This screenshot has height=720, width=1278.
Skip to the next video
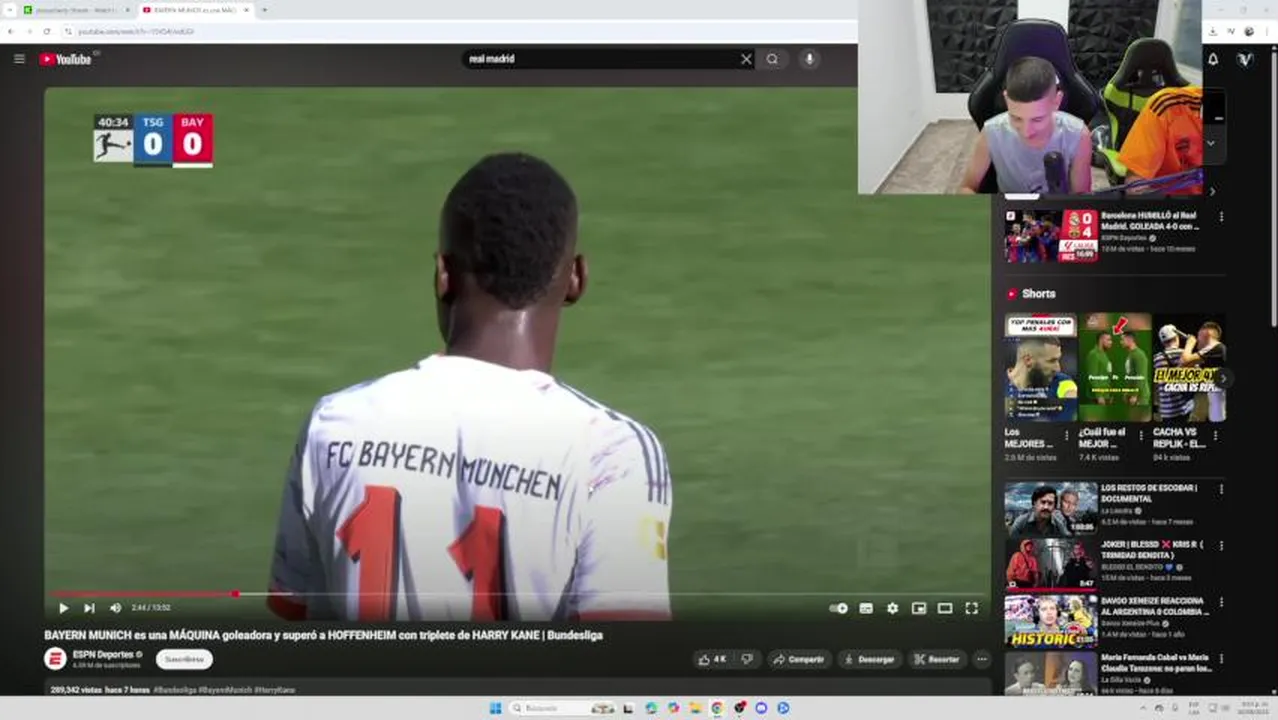(89, 608)
